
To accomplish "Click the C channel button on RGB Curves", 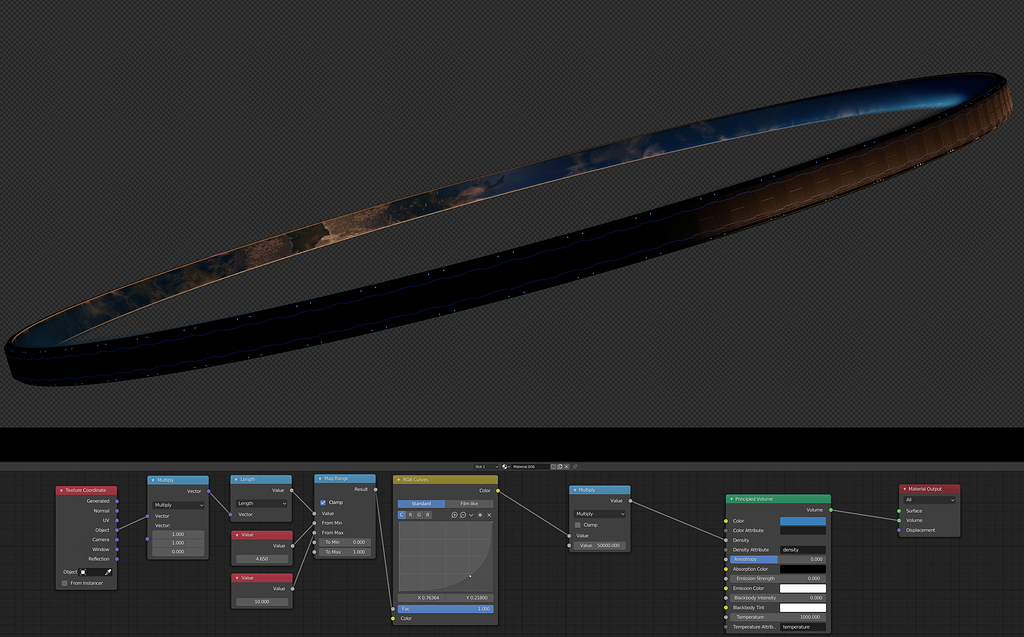I will pyautogui.click(x=400, y=515).
